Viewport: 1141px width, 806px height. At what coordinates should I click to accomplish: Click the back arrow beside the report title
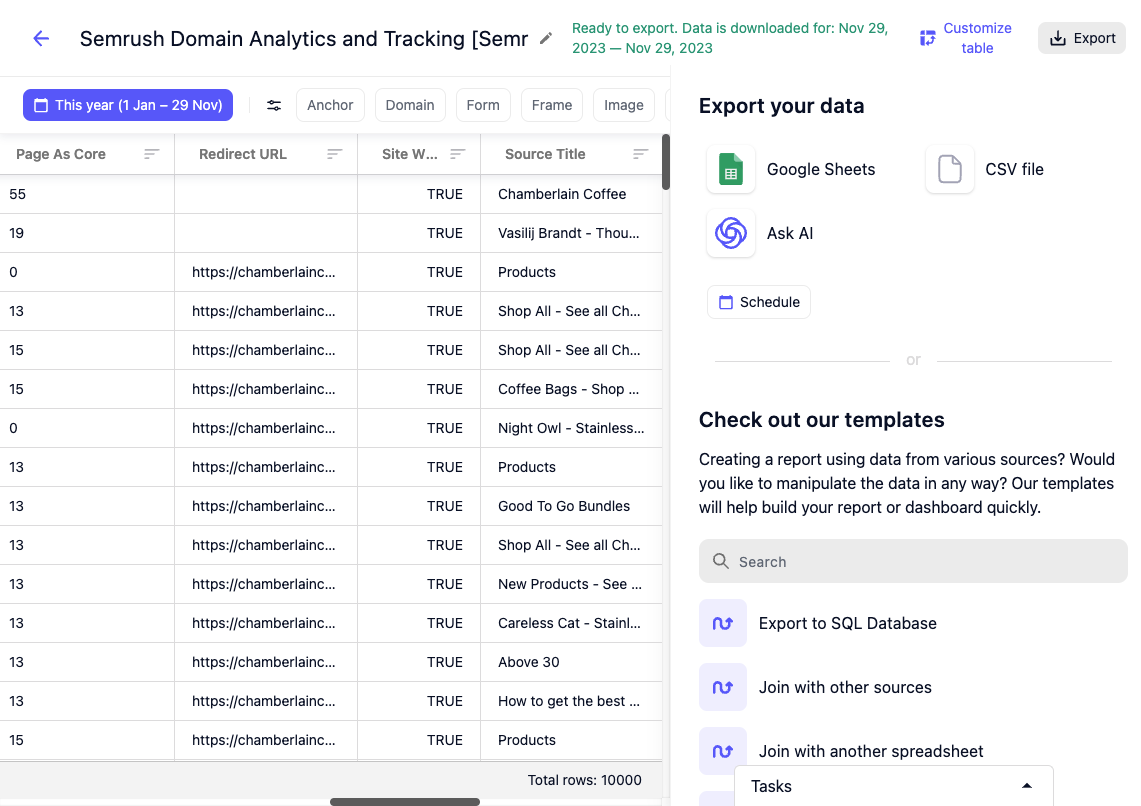click(x=40, y=38)
